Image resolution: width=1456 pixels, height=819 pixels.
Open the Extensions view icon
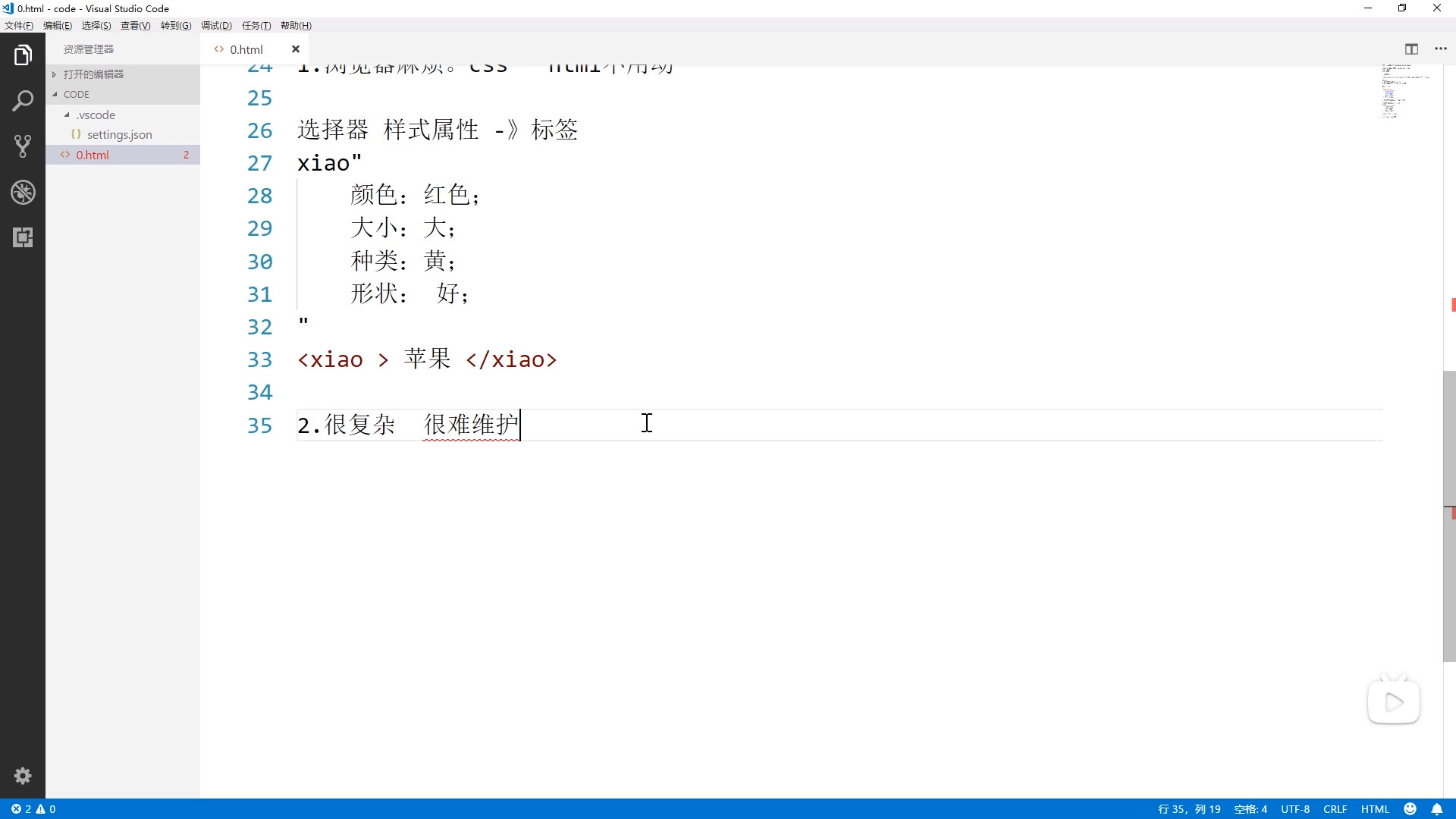point(23,237)
